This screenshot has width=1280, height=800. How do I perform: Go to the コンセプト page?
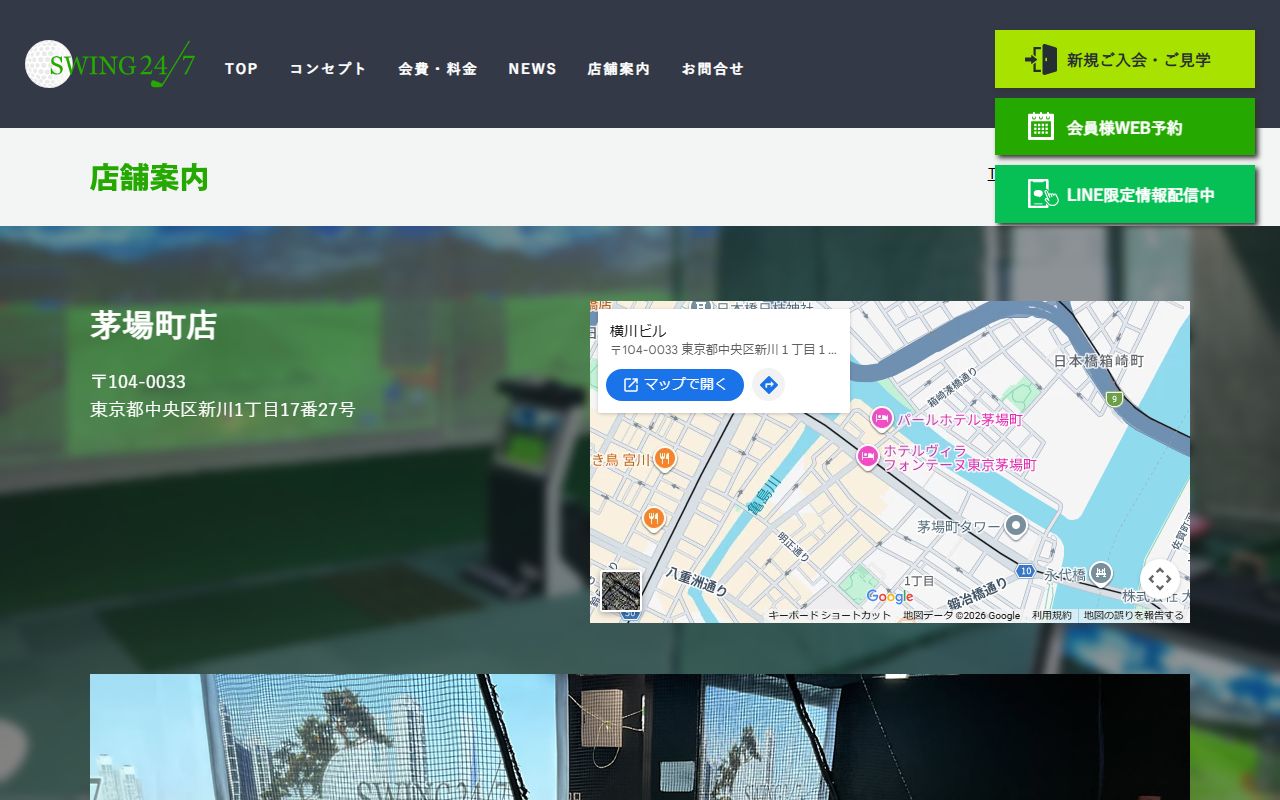pyautogui.click(x=328, y=69)
